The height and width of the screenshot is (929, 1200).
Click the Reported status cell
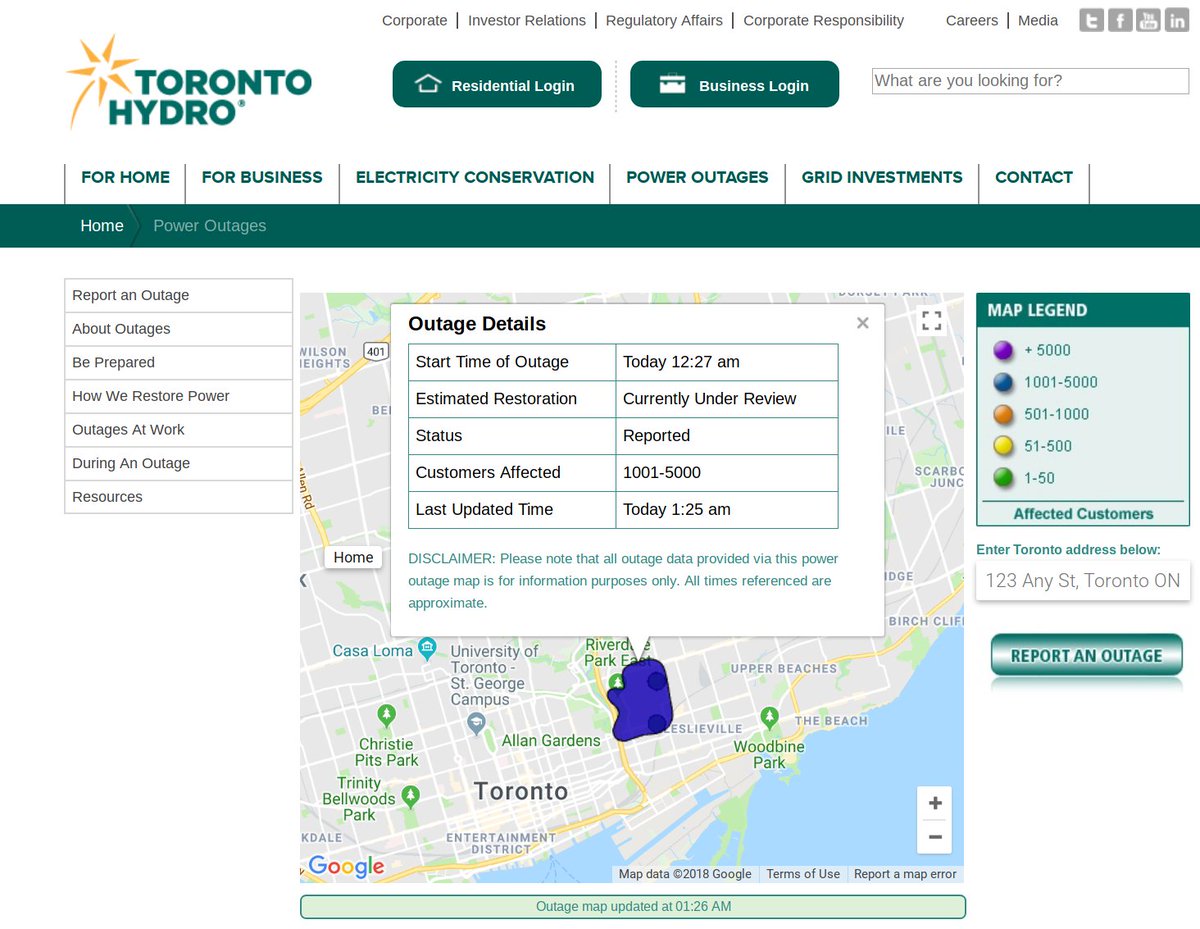tap(727, 436)
